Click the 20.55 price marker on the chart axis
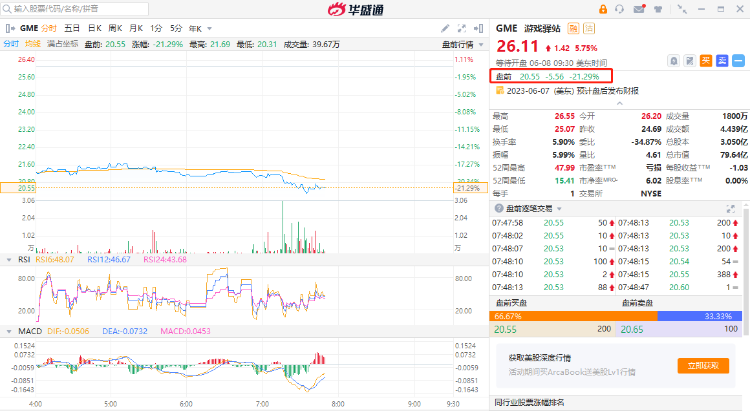This screenshot has height=411, width=750. pos(17,188)
